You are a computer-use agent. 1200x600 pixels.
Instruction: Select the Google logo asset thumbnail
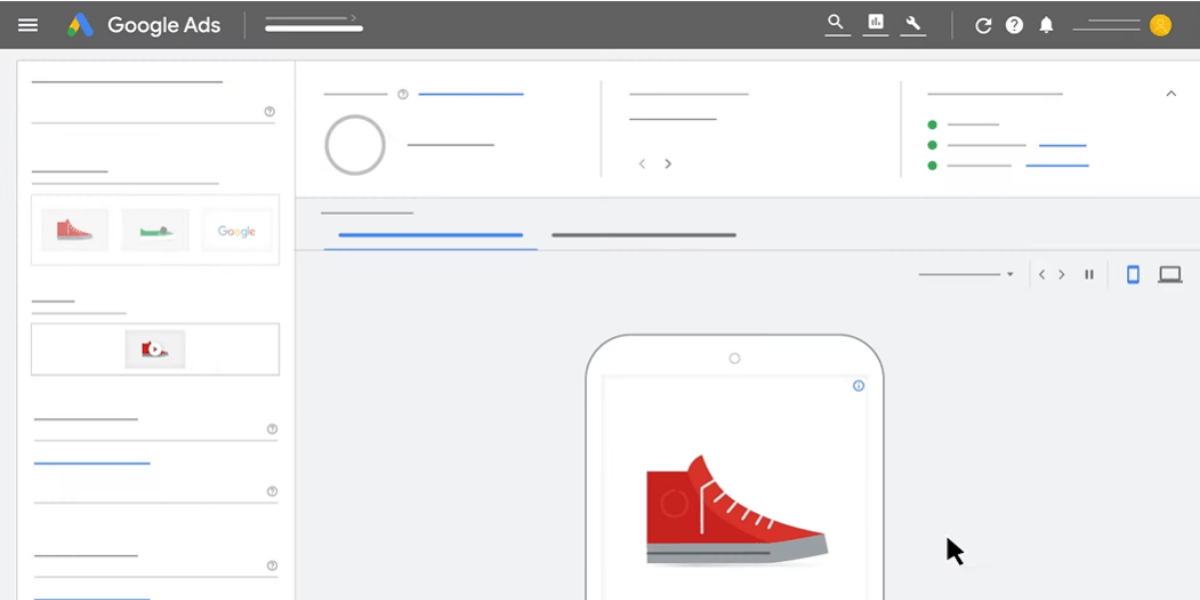(x=237, y=230)
